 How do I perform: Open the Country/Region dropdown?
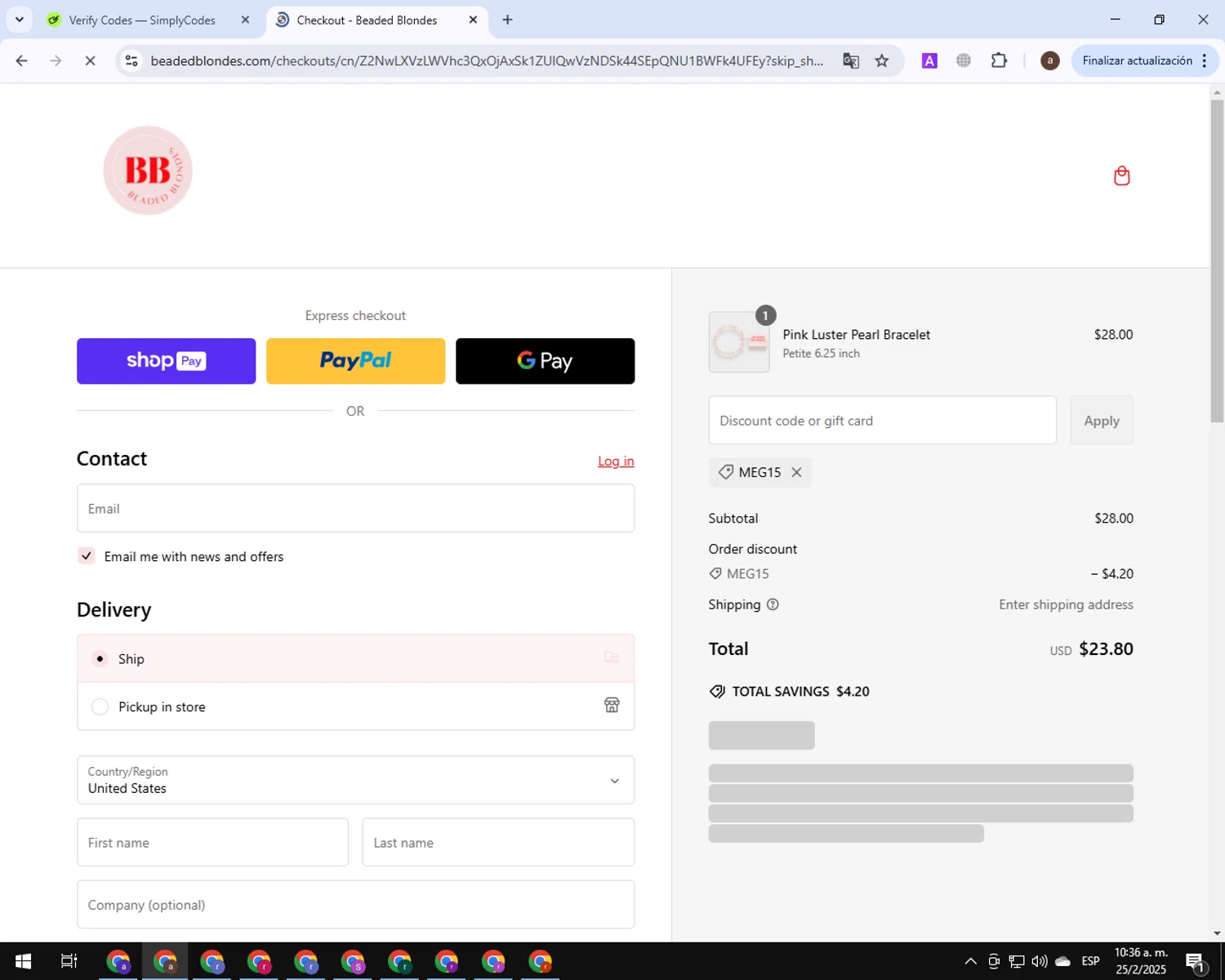pos(355,780)
